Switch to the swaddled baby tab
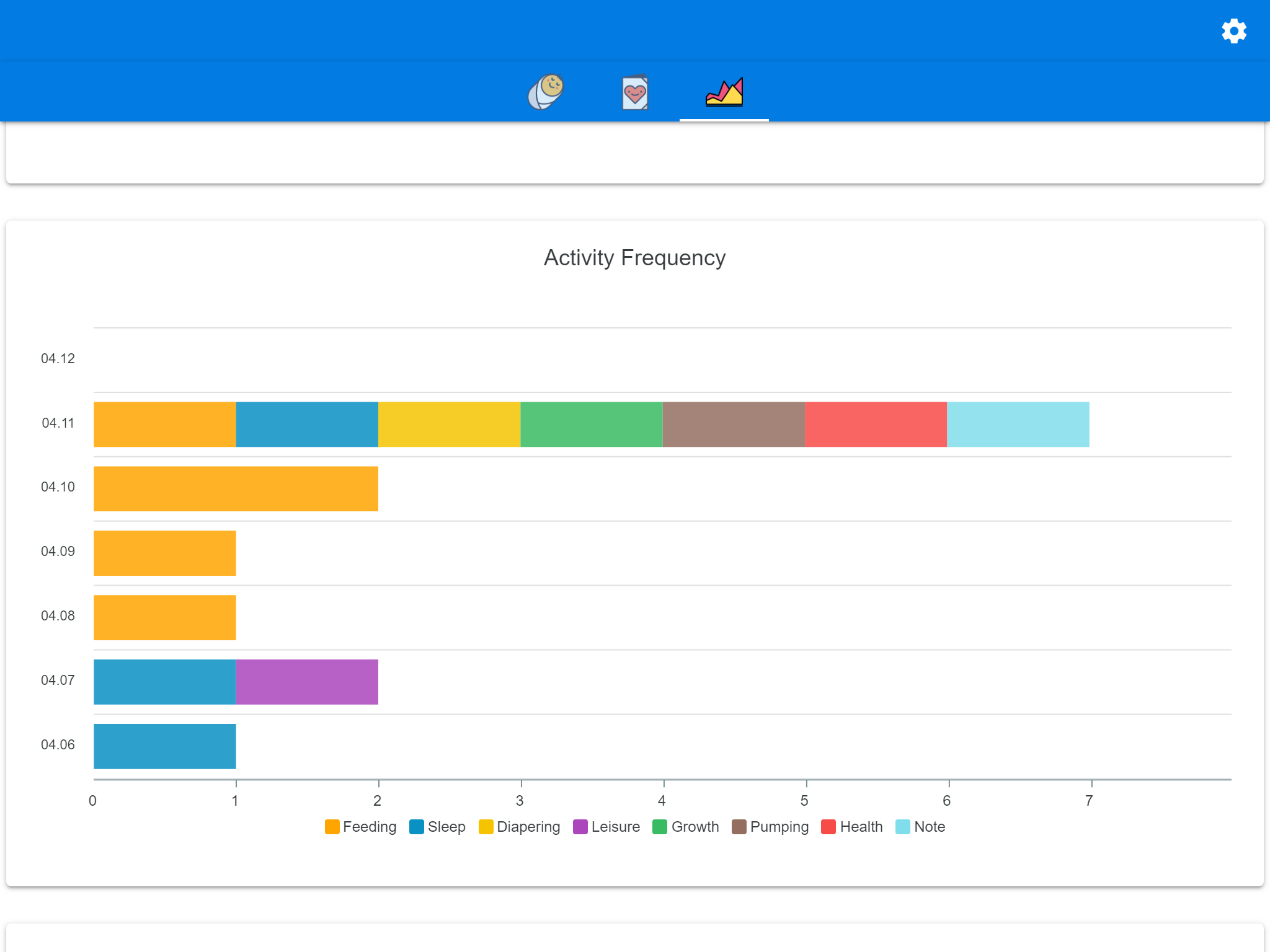The width and height of the screenshot is (1270, 952). pos(545,92)
